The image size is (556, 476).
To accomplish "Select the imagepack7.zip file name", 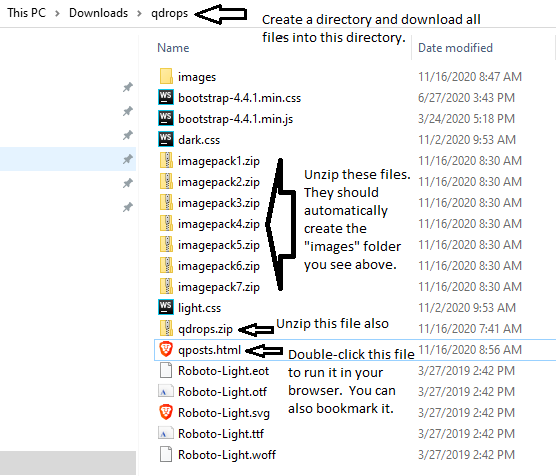I will click(219, 287).
